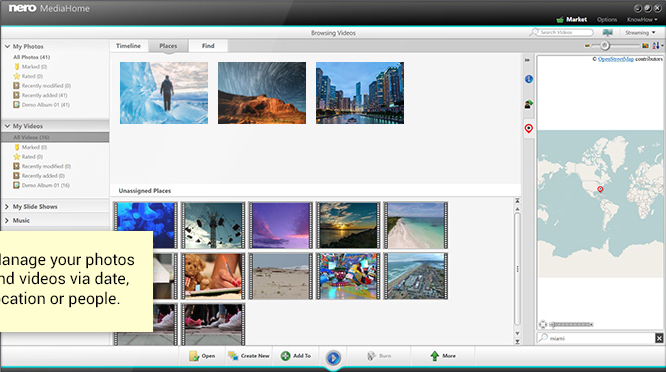The height and width of the screenshot is (372, 666).
Task: Select the red Places map pin icon
Action: point(528,128)
